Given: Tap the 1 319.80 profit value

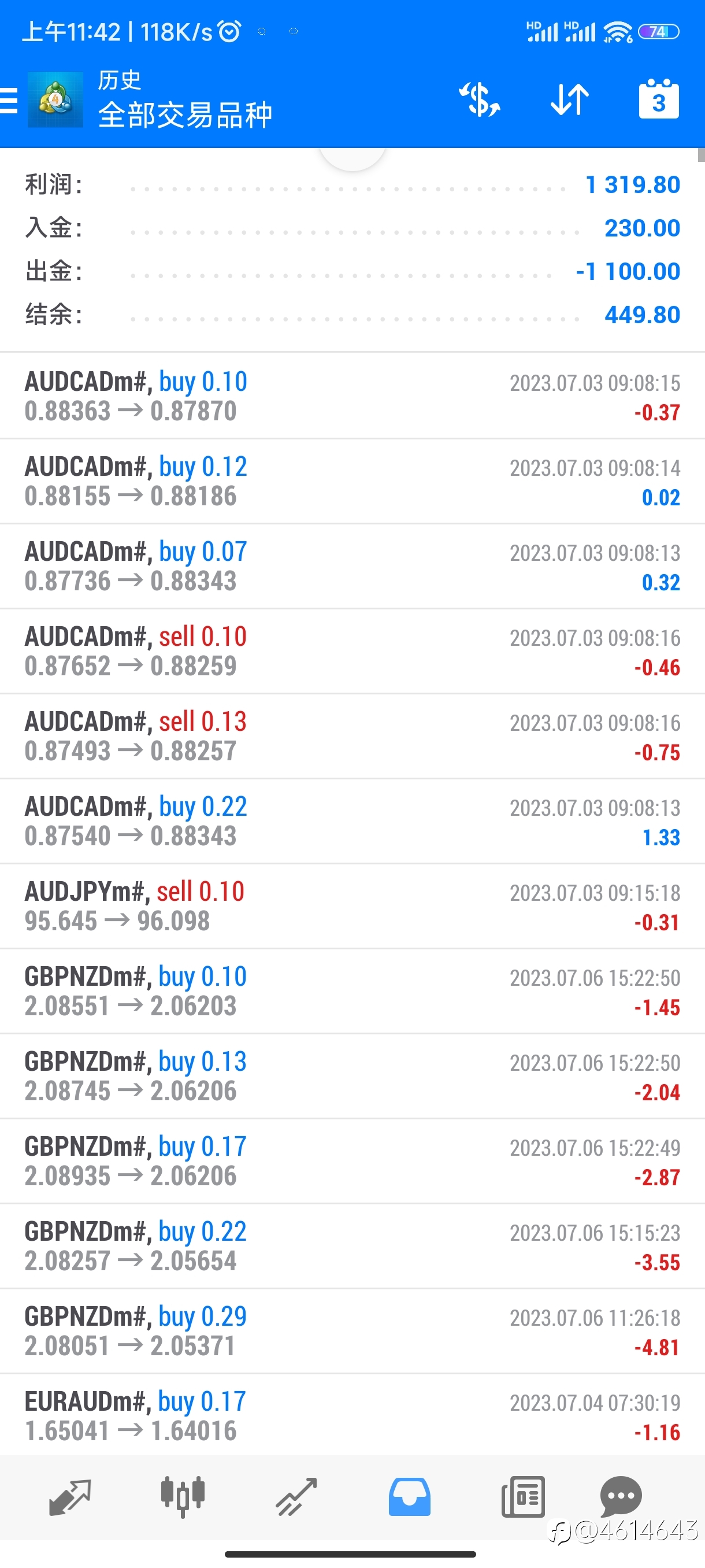Looking at the screenshot, I should click(x=633, y=184).
